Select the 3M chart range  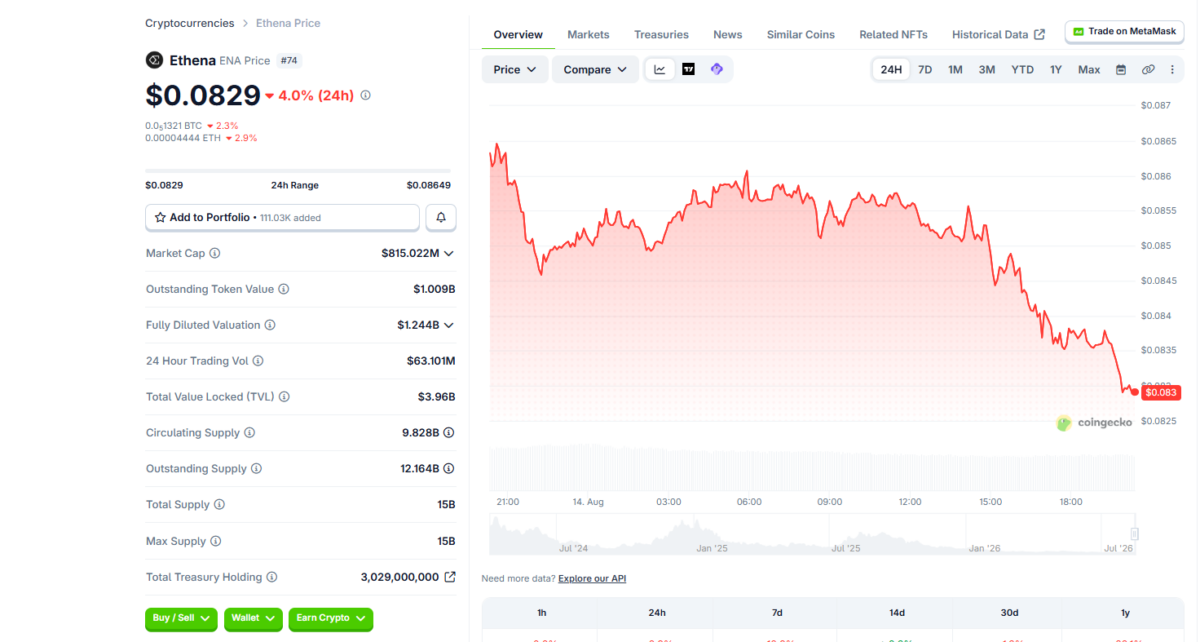pos(987,69)
